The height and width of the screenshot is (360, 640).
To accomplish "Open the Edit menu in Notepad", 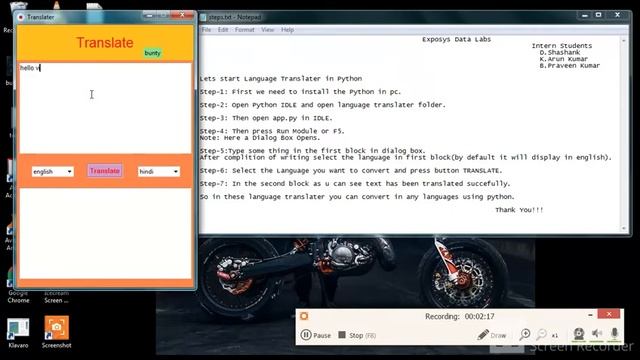I will click(x=223, y=30).
